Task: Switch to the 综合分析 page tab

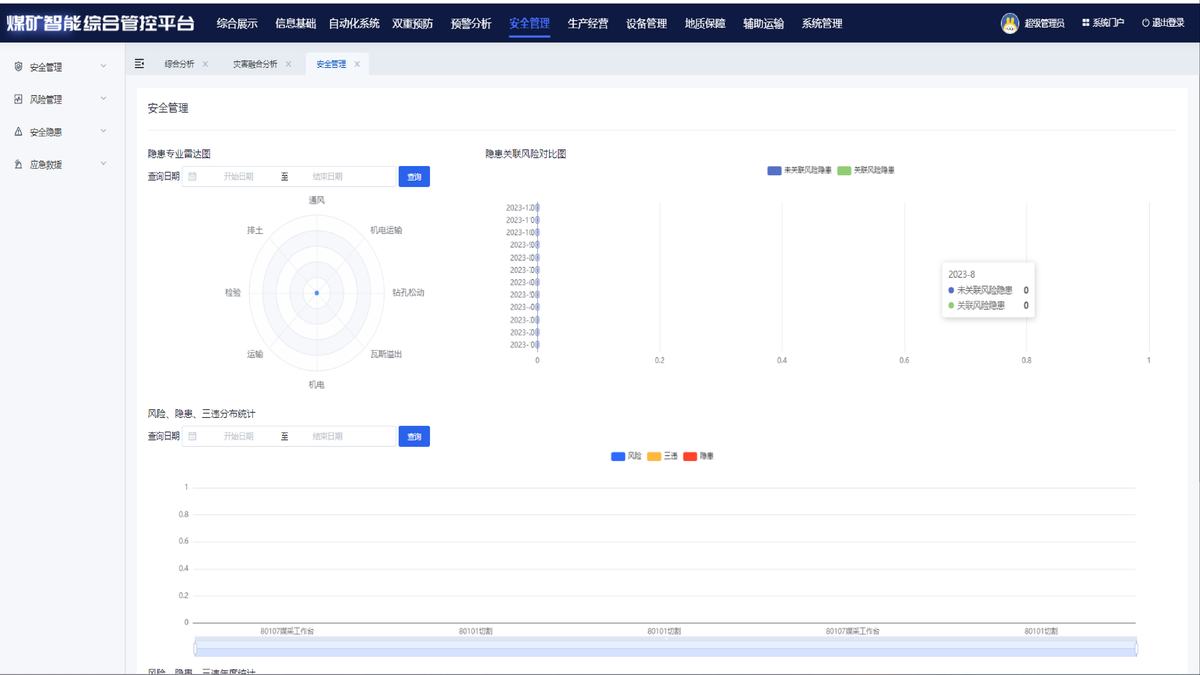Action: tap(180, 64)
